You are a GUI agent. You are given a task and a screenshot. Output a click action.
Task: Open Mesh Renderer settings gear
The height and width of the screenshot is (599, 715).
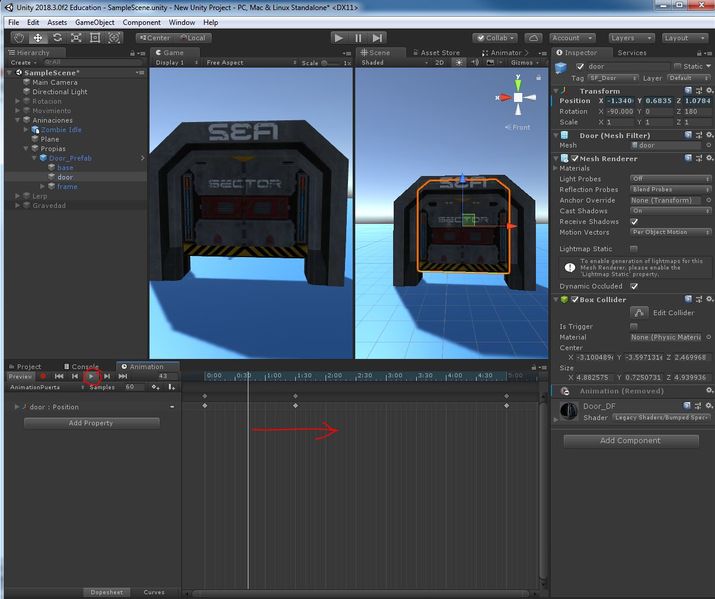point(710,158)
